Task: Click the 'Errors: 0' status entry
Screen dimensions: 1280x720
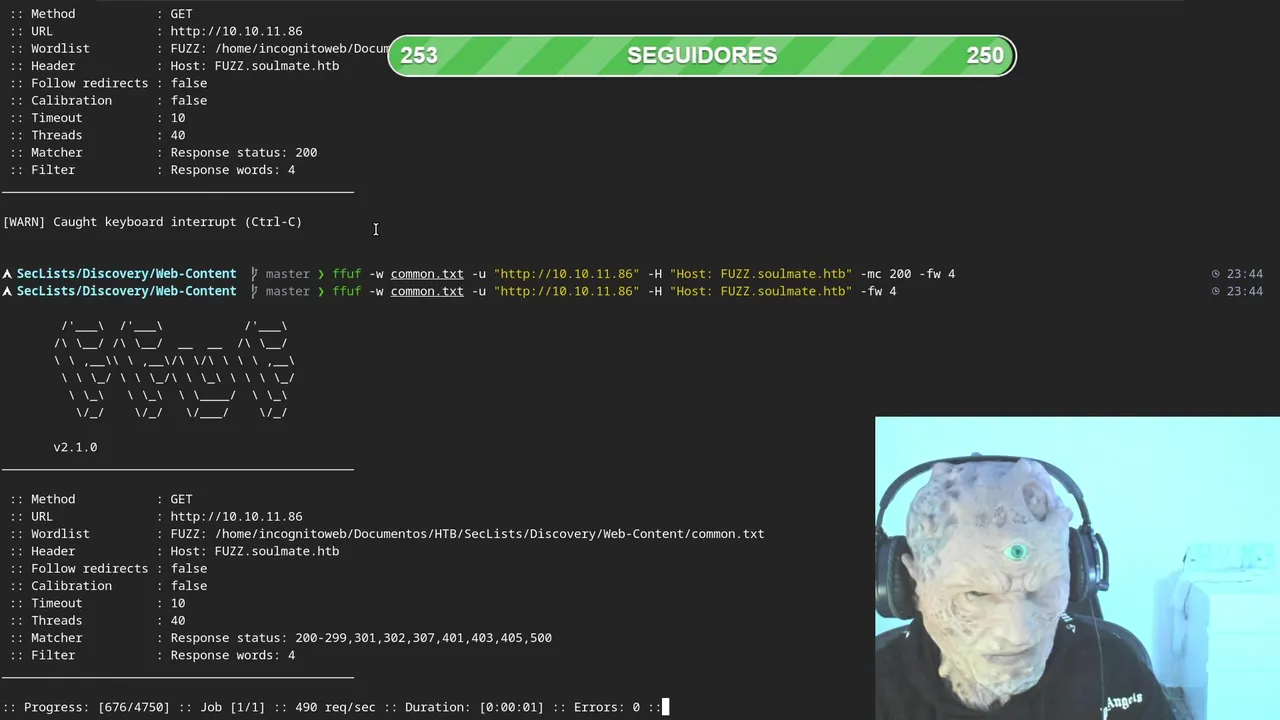Action: click(x=607, y=707)
